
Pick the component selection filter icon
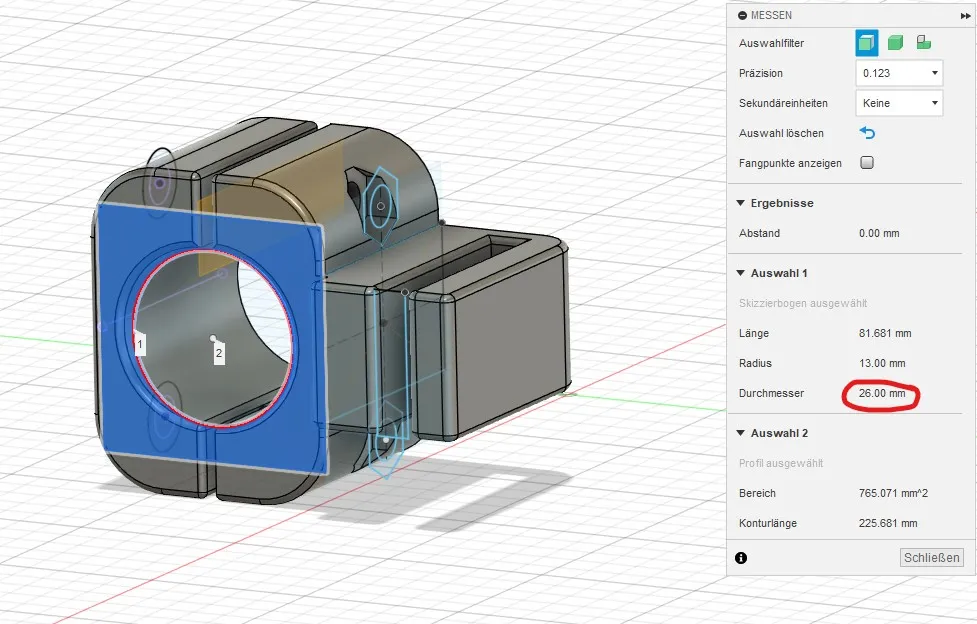click(924, 43)
